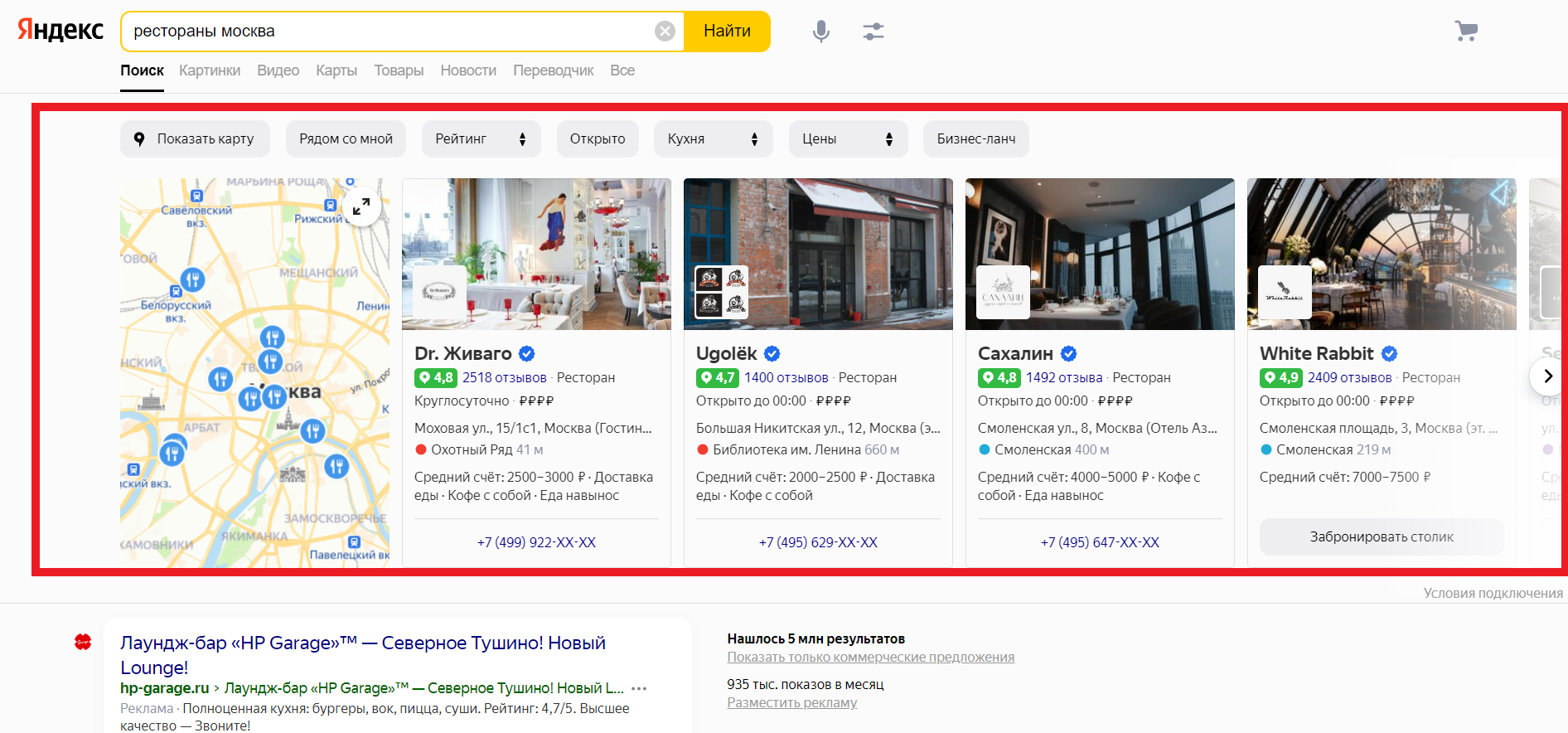Switch to the Товары tab

(x=399, y=70)
